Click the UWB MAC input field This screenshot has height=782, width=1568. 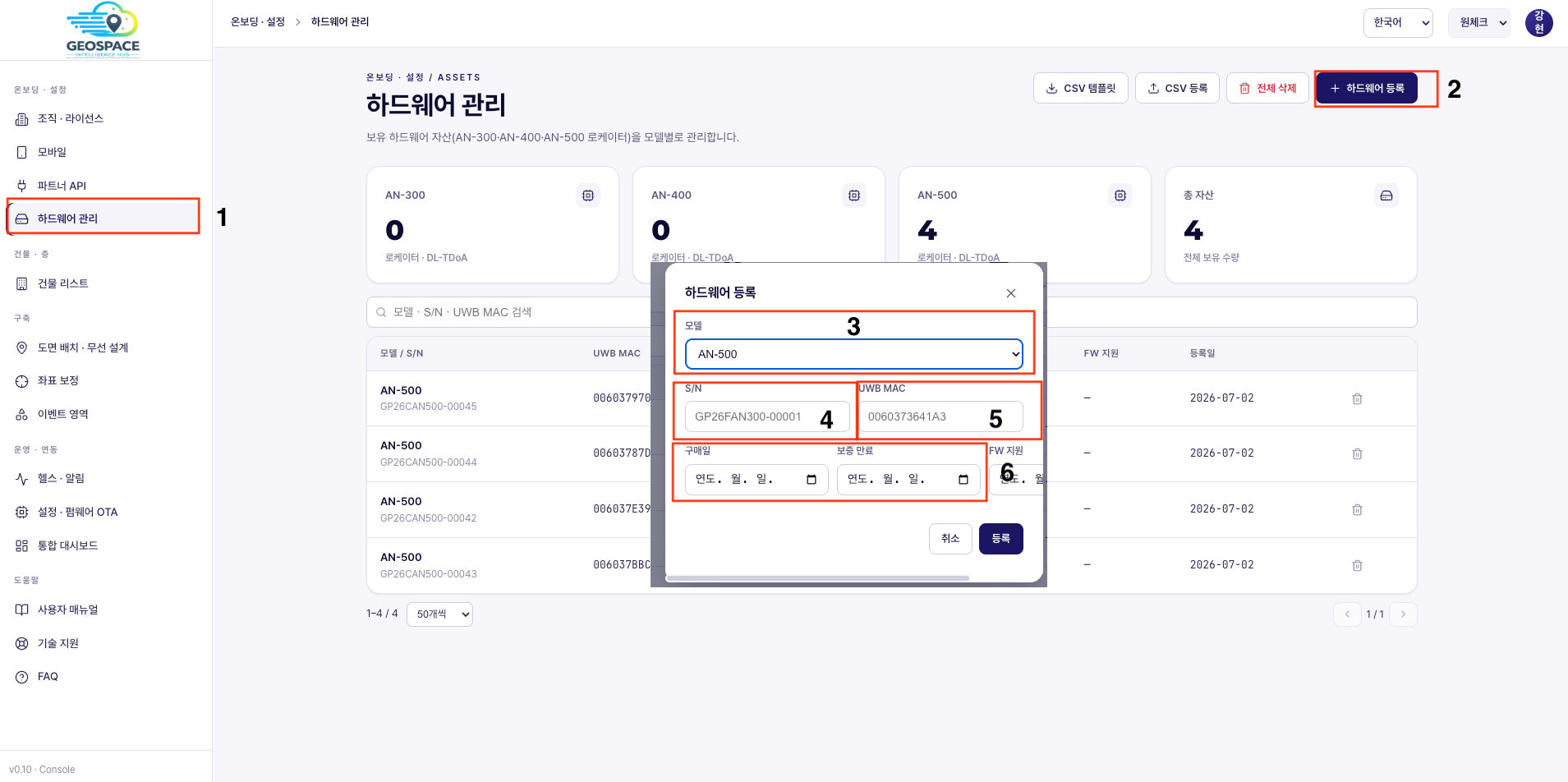940,416
